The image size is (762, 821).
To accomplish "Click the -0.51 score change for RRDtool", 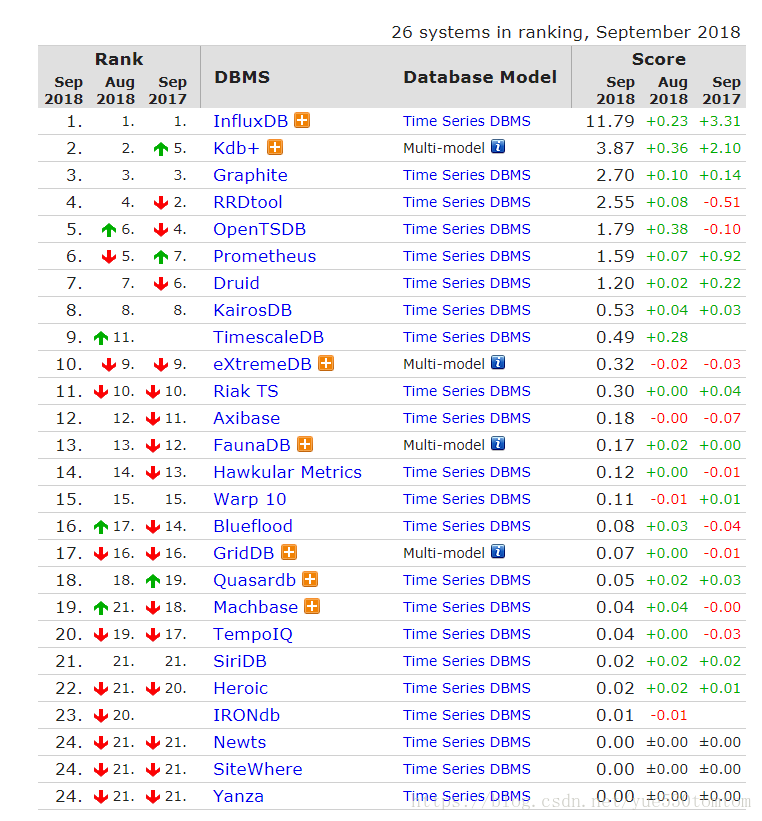I will (x=722, y=202).
